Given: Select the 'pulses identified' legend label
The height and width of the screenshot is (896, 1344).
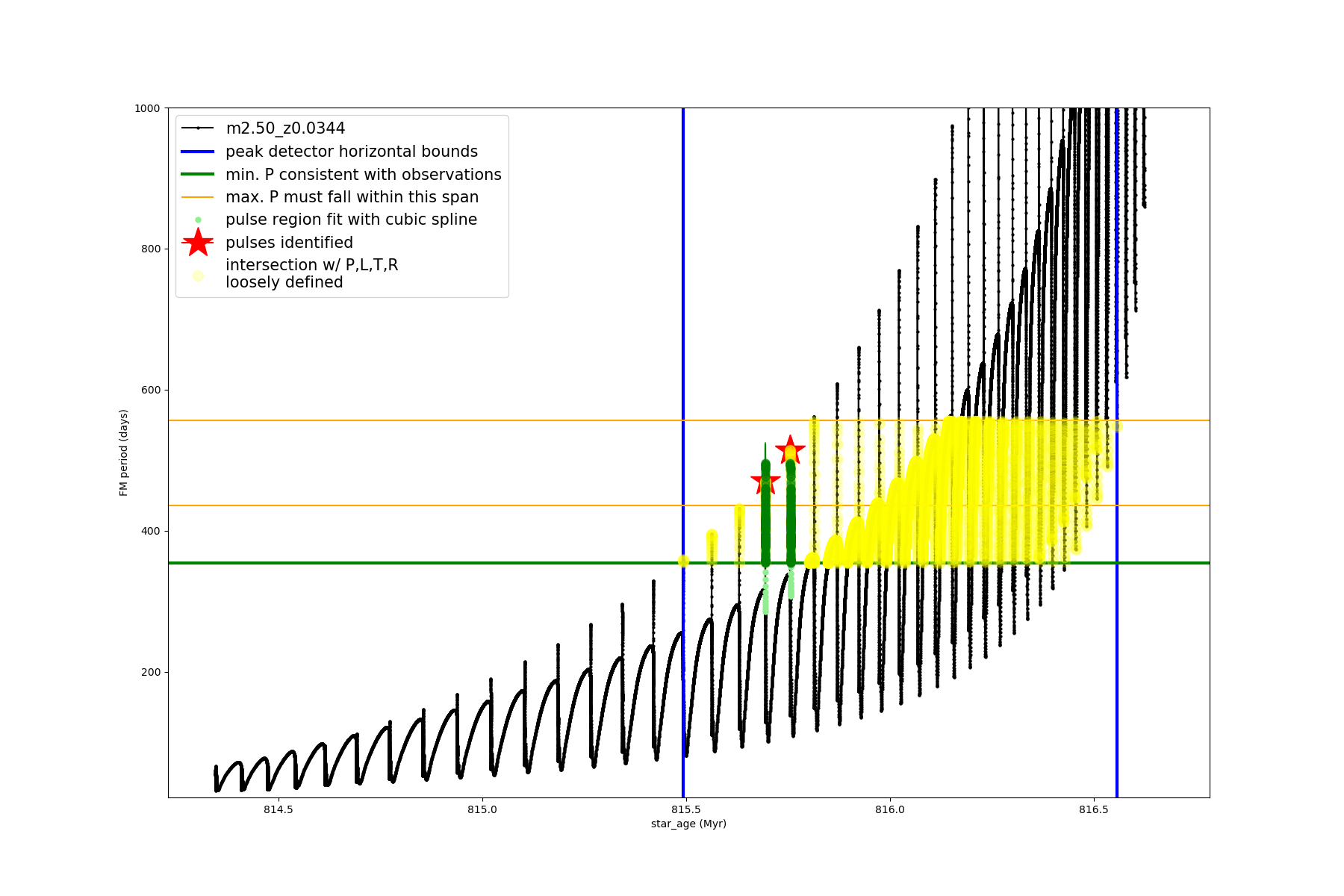Looking at the screenshot, I should (x=289, y=243).
